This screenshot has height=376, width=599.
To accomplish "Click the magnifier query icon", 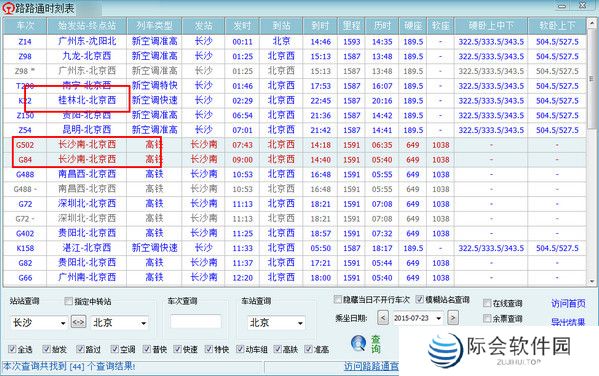I will (x=359, y=344).
